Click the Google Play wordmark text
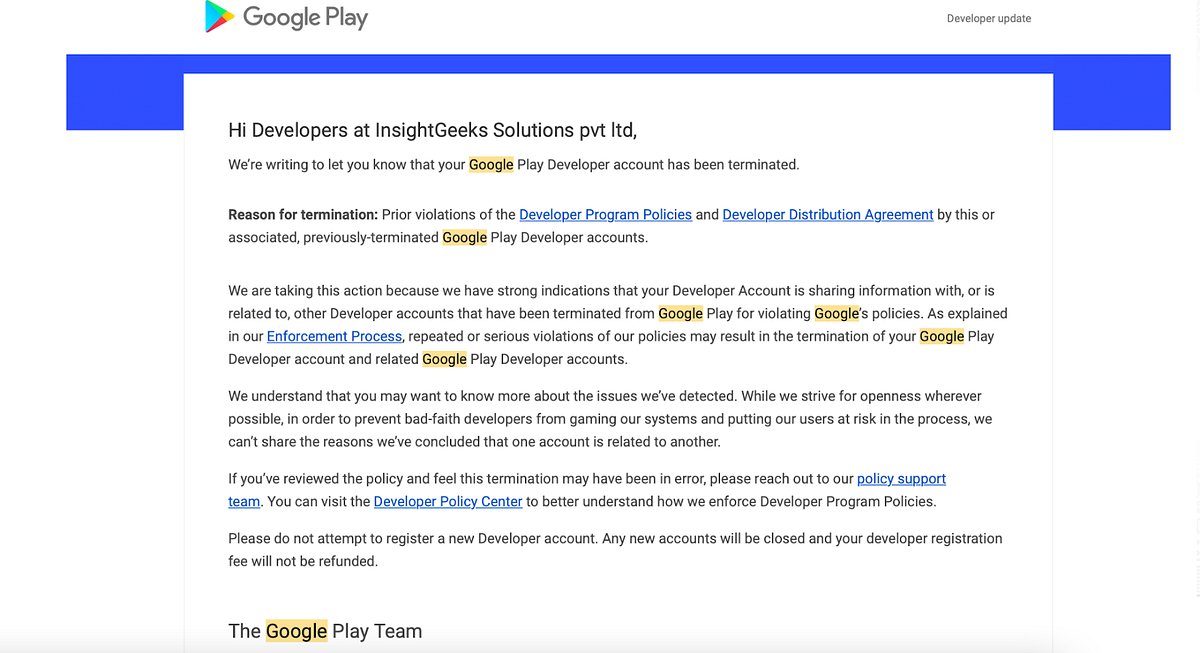Viewport: 1200px width, 653px height. tap(305, 17)
